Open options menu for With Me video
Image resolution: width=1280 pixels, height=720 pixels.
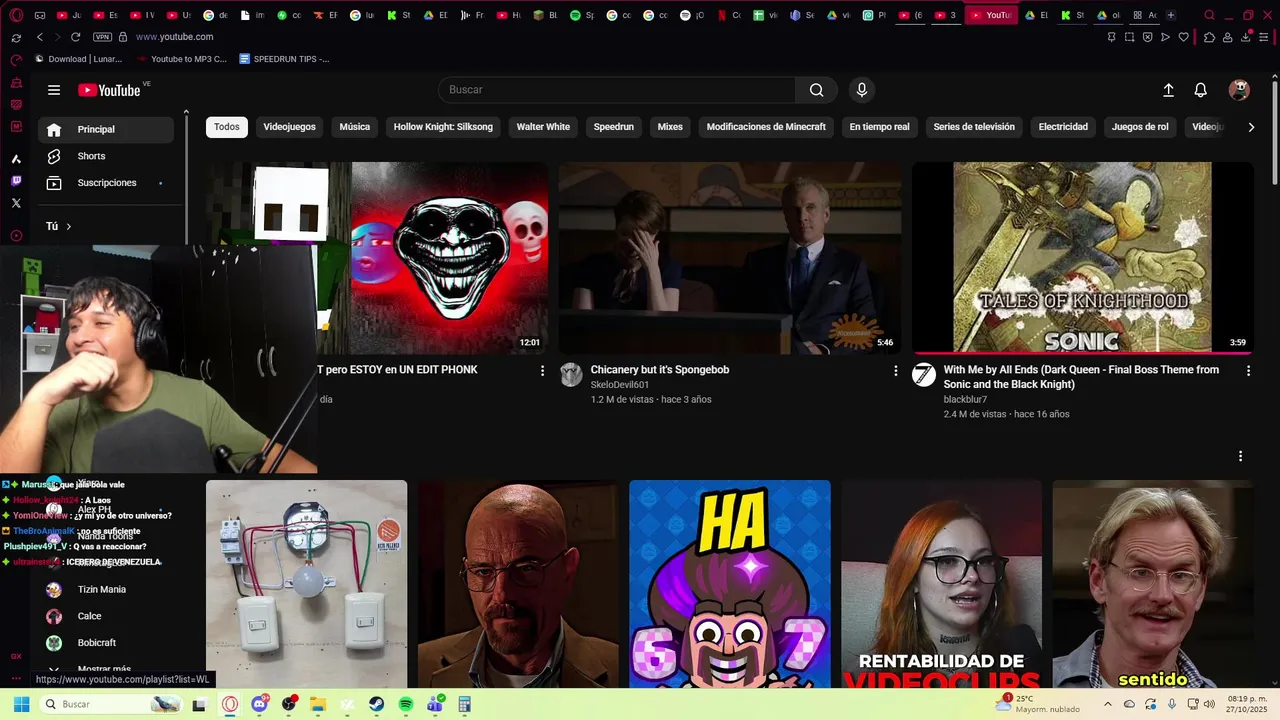[x=1248, y=371]
